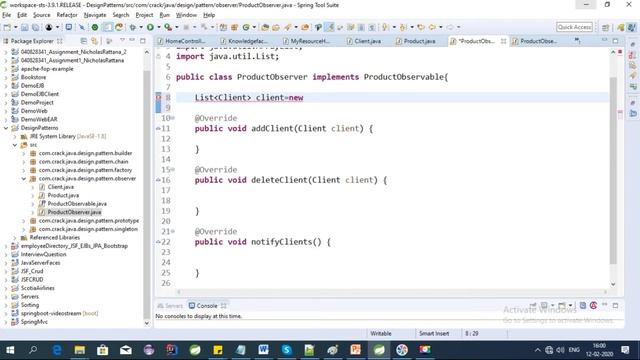Click the Open Perspective icon near Quick Access

606,27
